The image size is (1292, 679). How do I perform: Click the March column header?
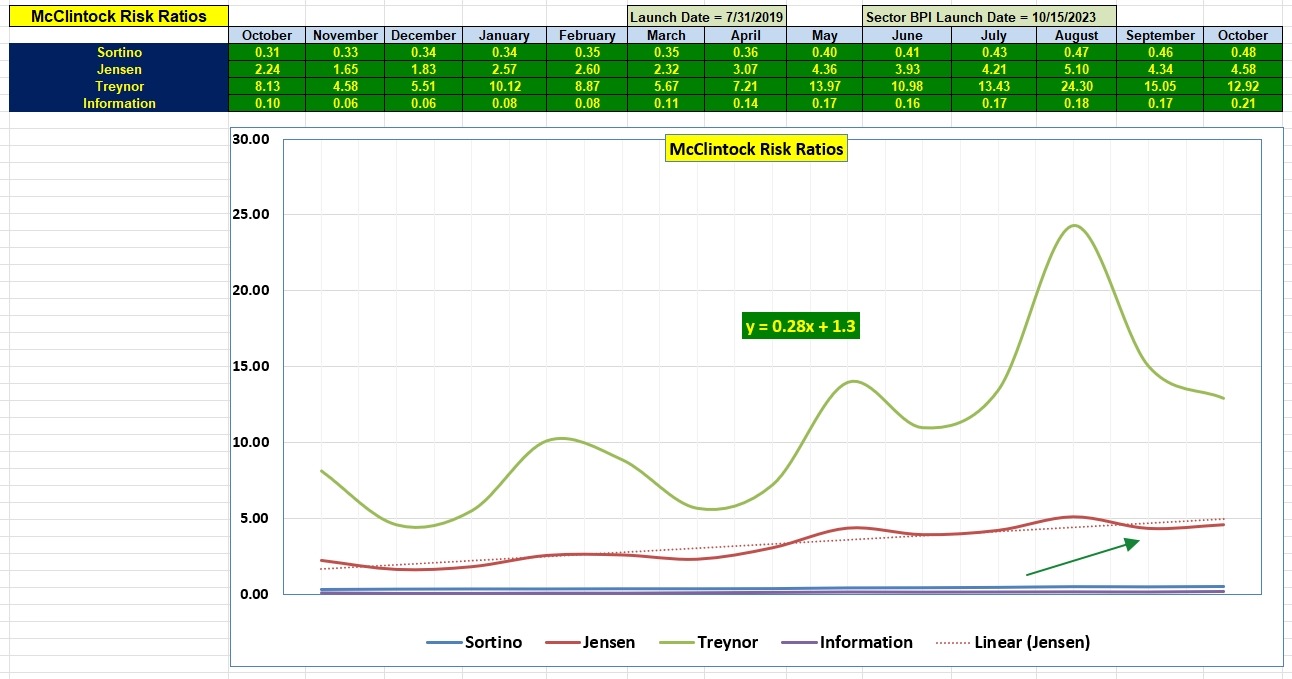click(x=666, y=35)
